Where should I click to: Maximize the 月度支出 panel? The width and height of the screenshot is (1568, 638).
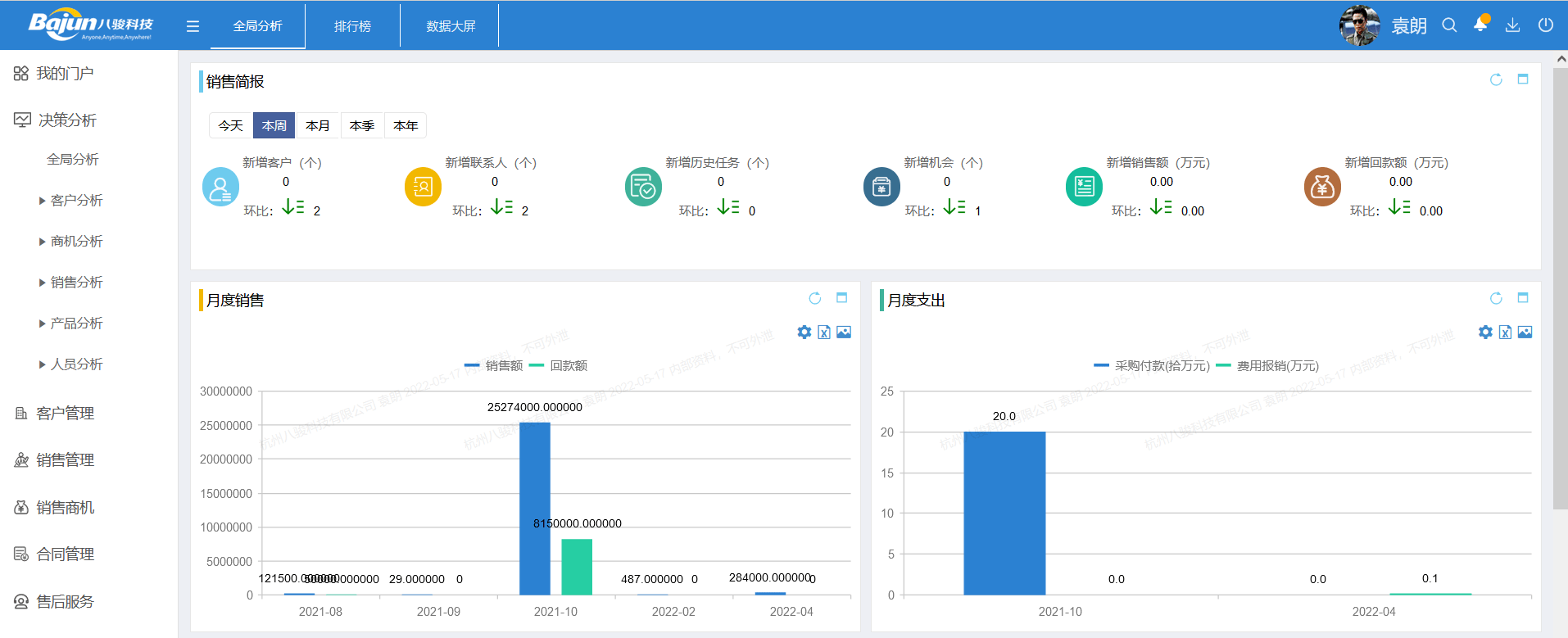tap(1523, 298)
